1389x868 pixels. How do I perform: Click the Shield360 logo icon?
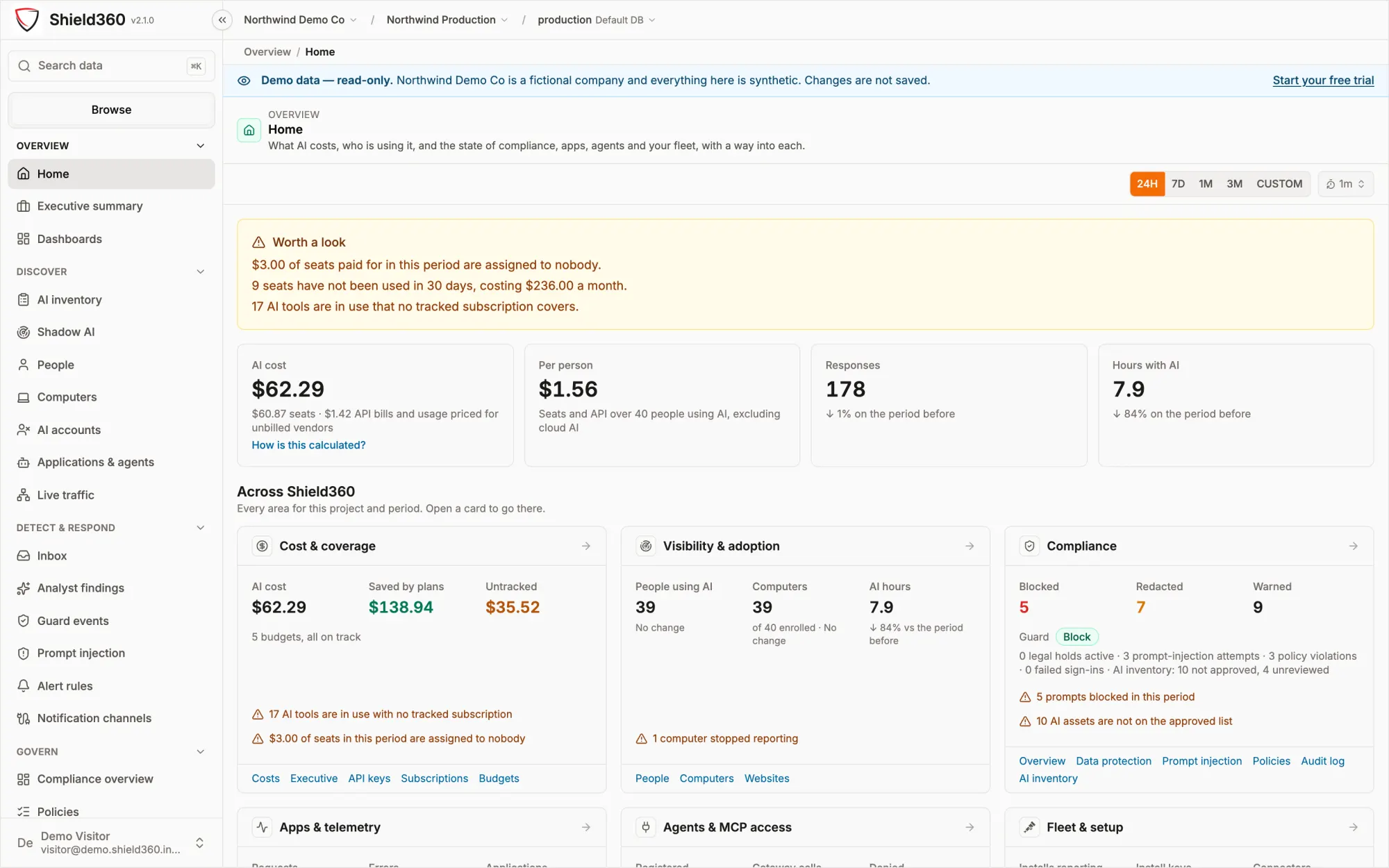click(27, 19)
